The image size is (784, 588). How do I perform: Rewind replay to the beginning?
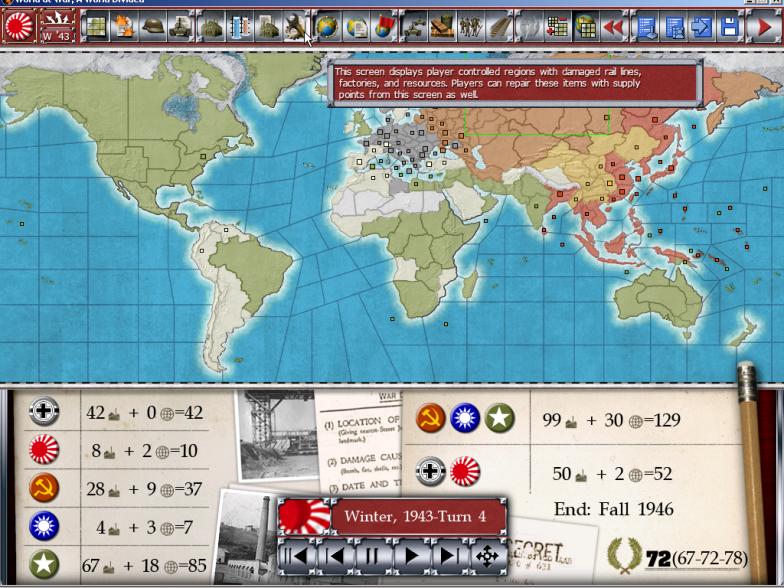coord(296,556)
